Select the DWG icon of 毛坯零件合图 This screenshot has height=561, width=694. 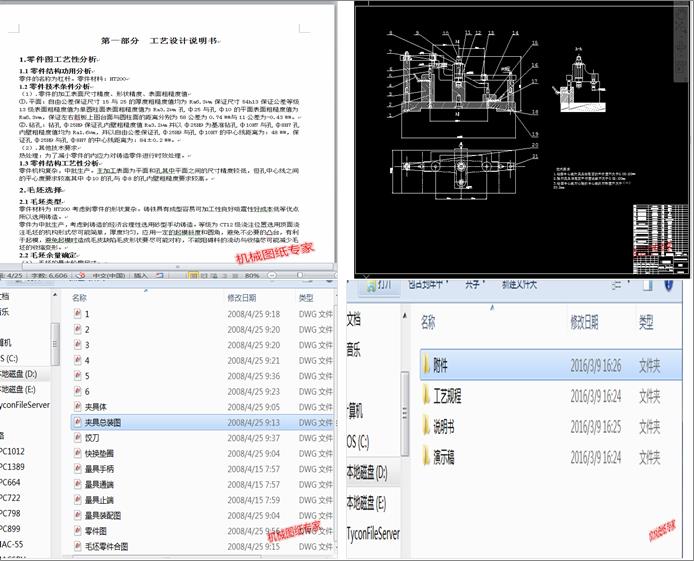click(x=77, y=546)
